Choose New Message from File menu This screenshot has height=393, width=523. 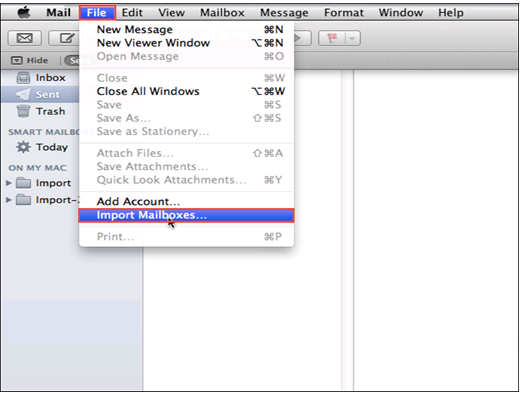coord(186,29)
